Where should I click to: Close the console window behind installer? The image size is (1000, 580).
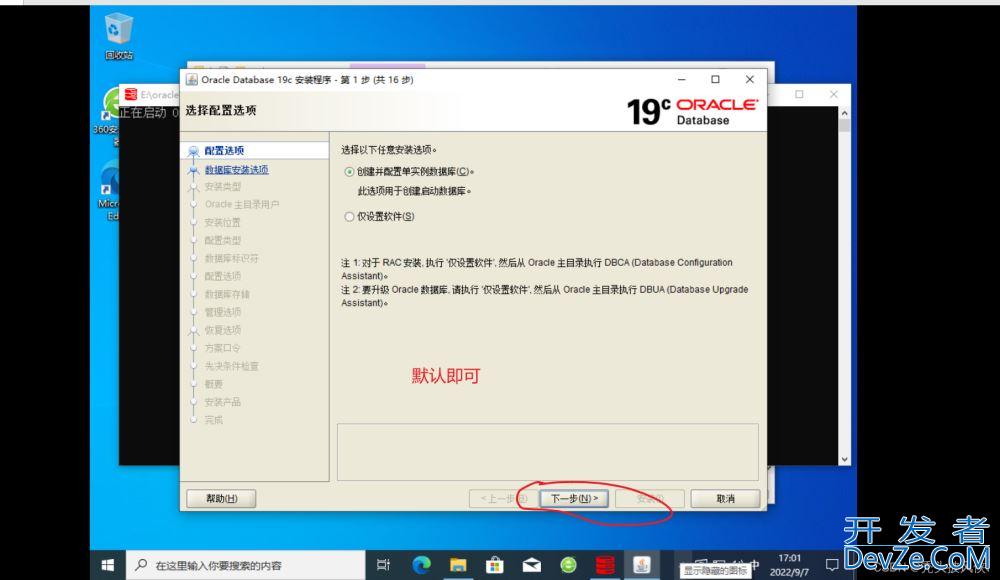(834, 94)
